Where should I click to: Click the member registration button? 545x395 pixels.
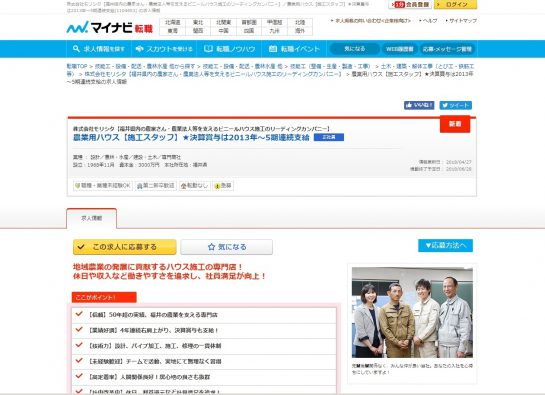pos(410,5)
